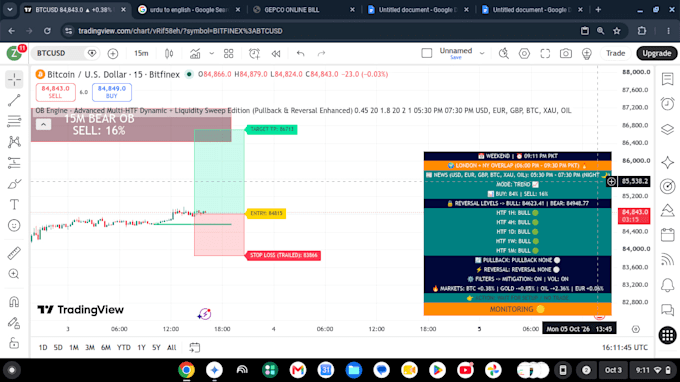Open the Fibonacci tools group
The width and height of the screenshot is (680, 382).
point(14,121)
